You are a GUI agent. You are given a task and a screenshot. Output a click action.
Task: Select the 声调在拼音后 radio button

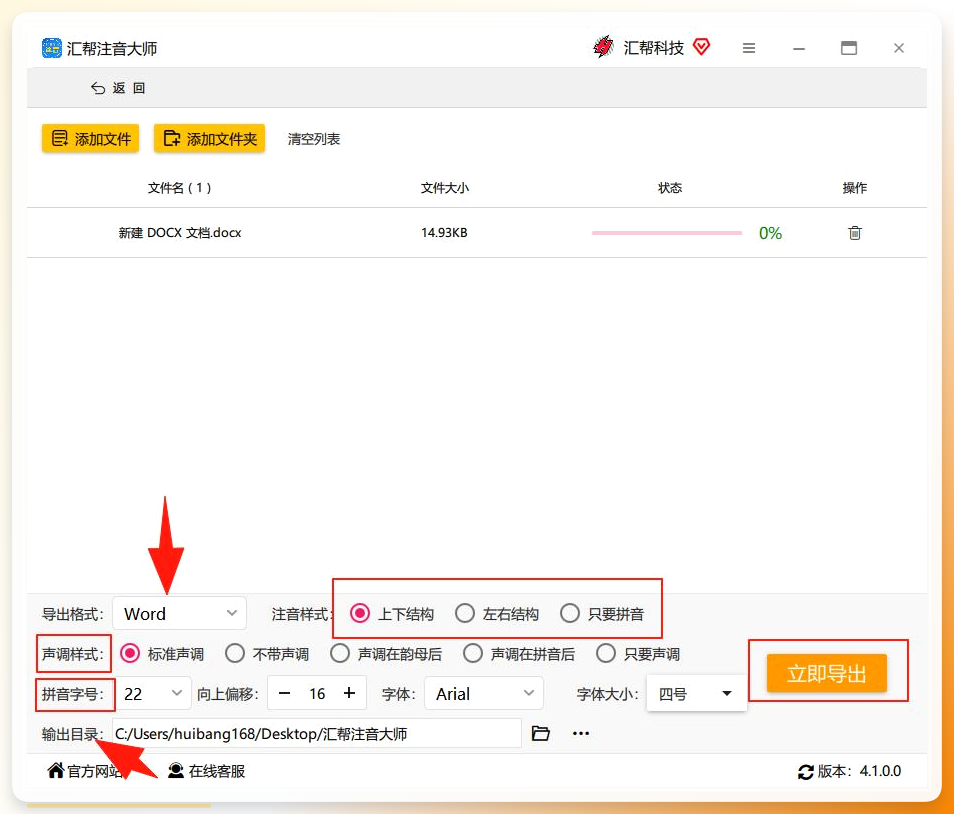tap(473, 653)
